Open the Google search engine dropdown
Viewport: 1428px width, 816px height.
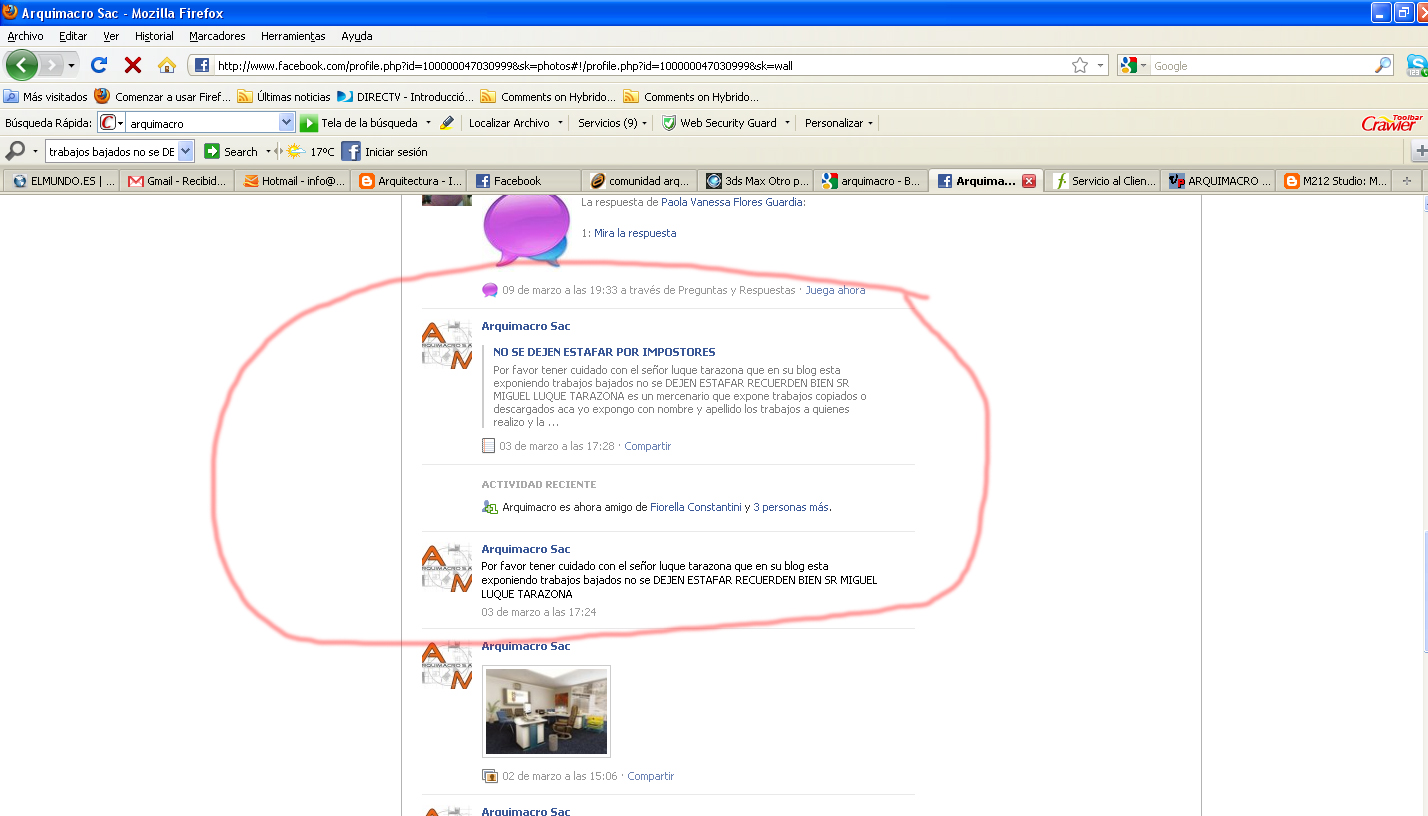click(1134, 66)
